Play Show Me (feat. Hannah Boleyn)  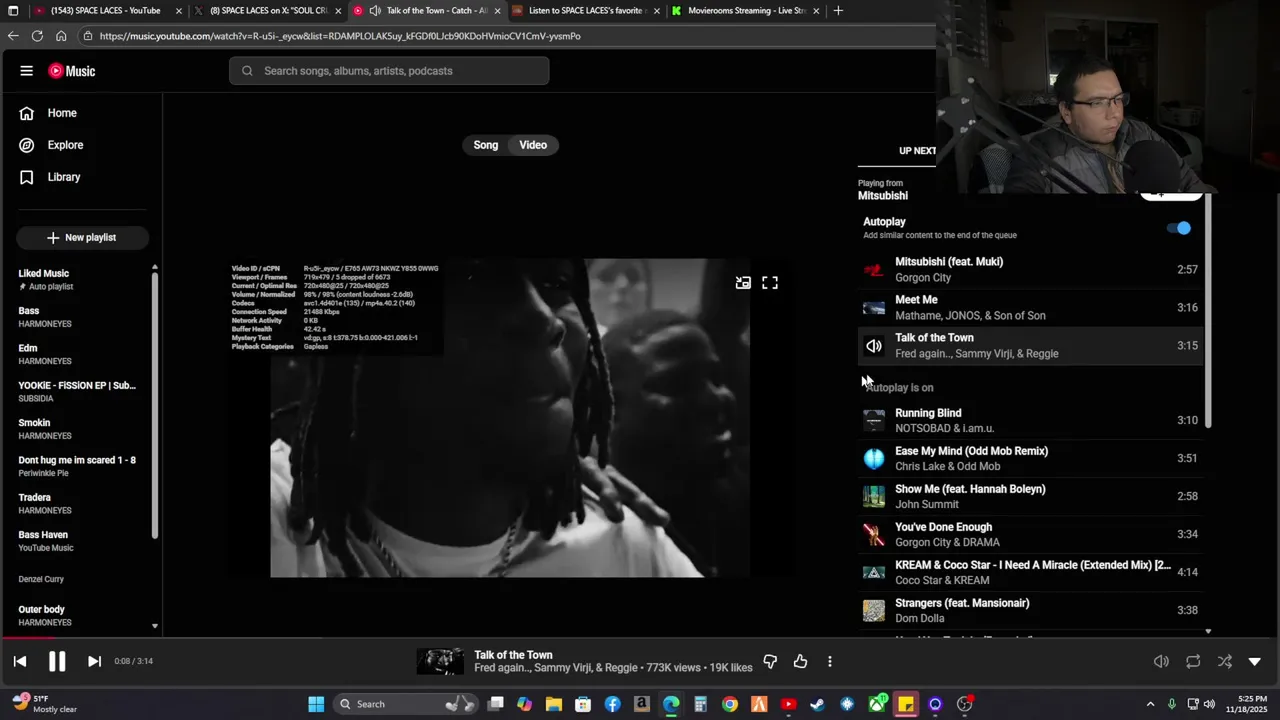point(1030,497)
